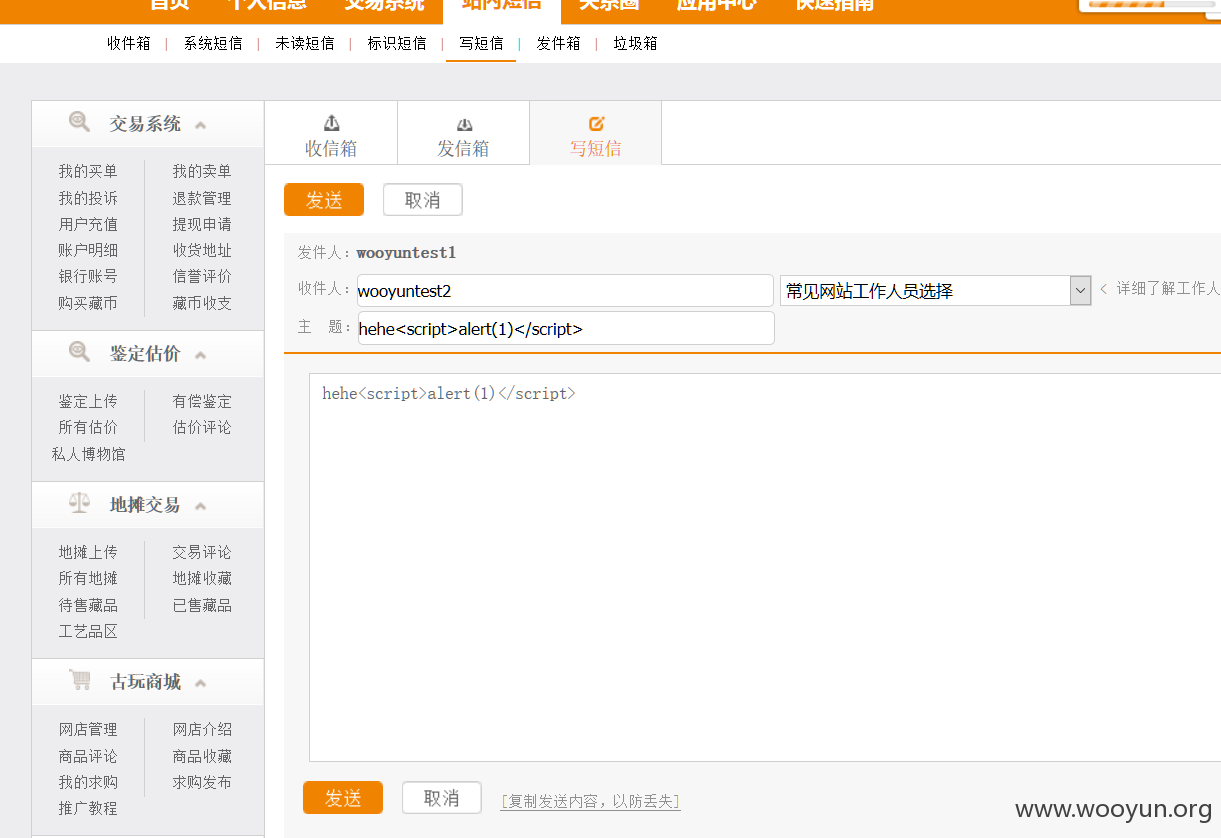Click the shopping cart icon beside 古玩商城
This screenshot has width=1221, height=838.
click(x=80, y=680)
